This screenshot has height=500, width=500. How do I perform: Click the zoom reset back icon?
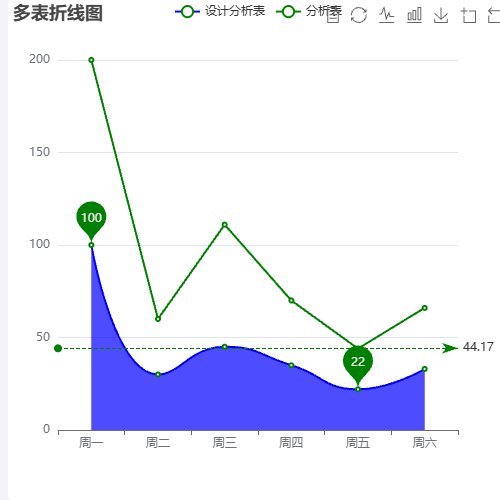pos(494,15)
